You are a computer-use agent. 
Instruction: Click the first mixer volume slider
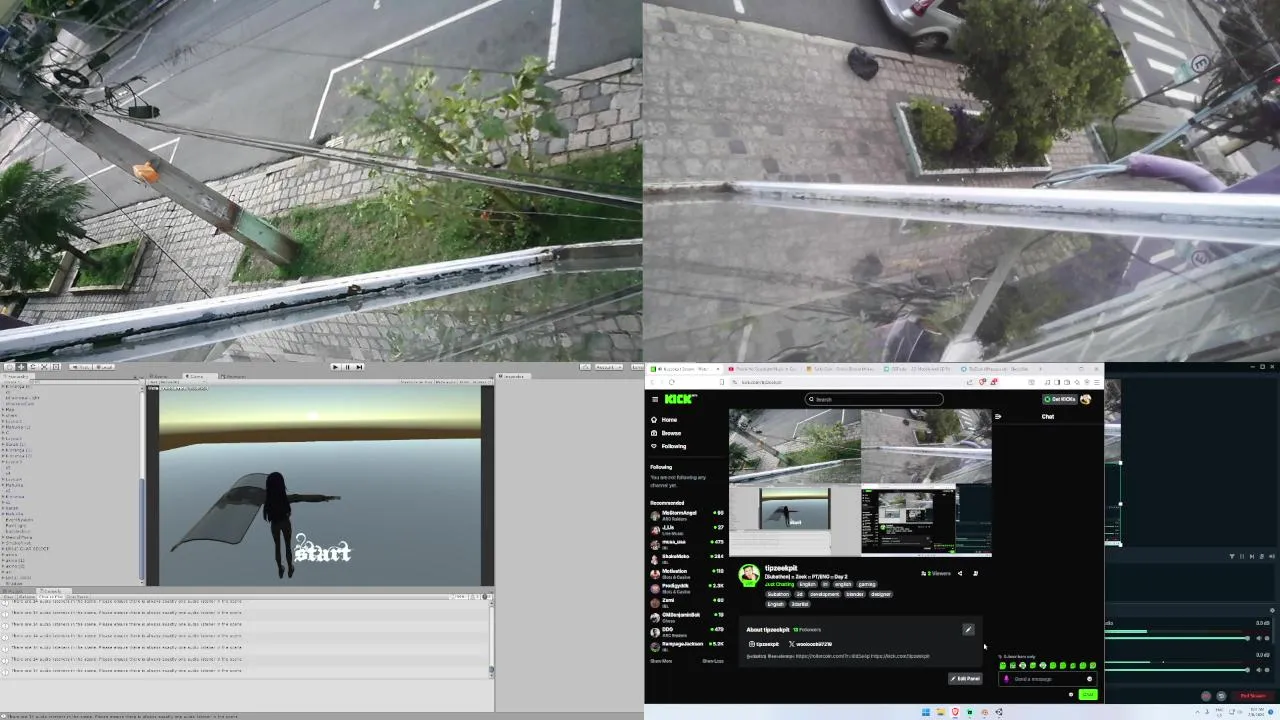1177,638
